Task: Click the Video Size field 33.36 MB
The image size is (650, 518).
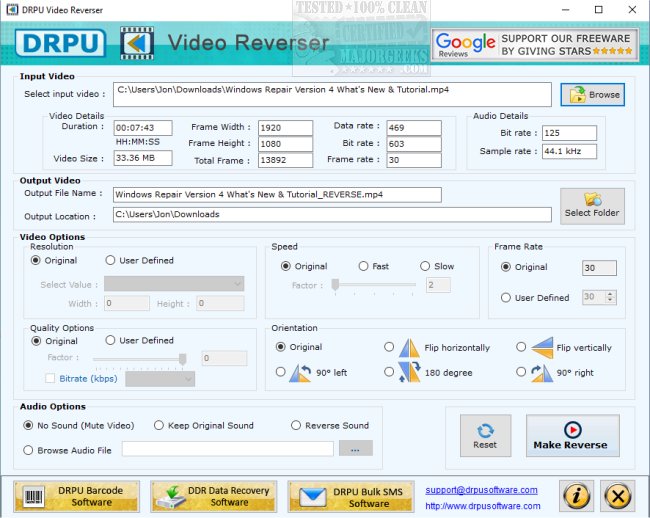Action: (143, 158)
